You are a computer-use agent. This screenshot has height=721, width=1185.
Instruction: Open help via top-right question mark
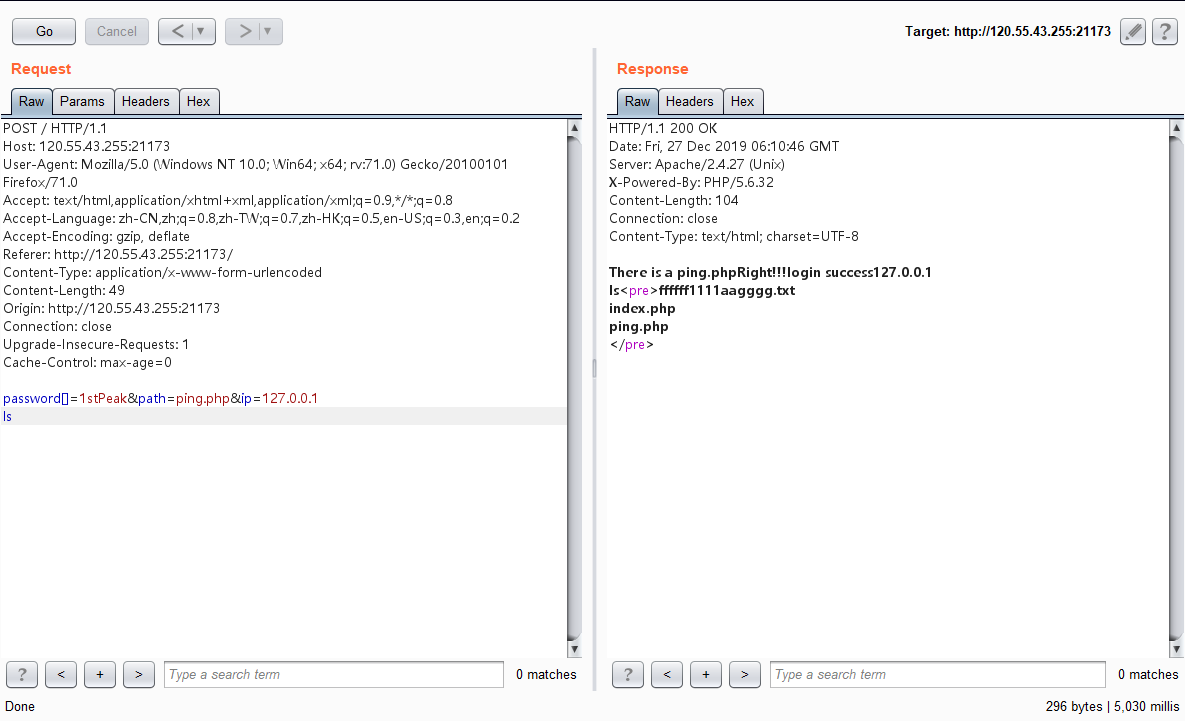pyautogui.click(x=1165, y=31)
